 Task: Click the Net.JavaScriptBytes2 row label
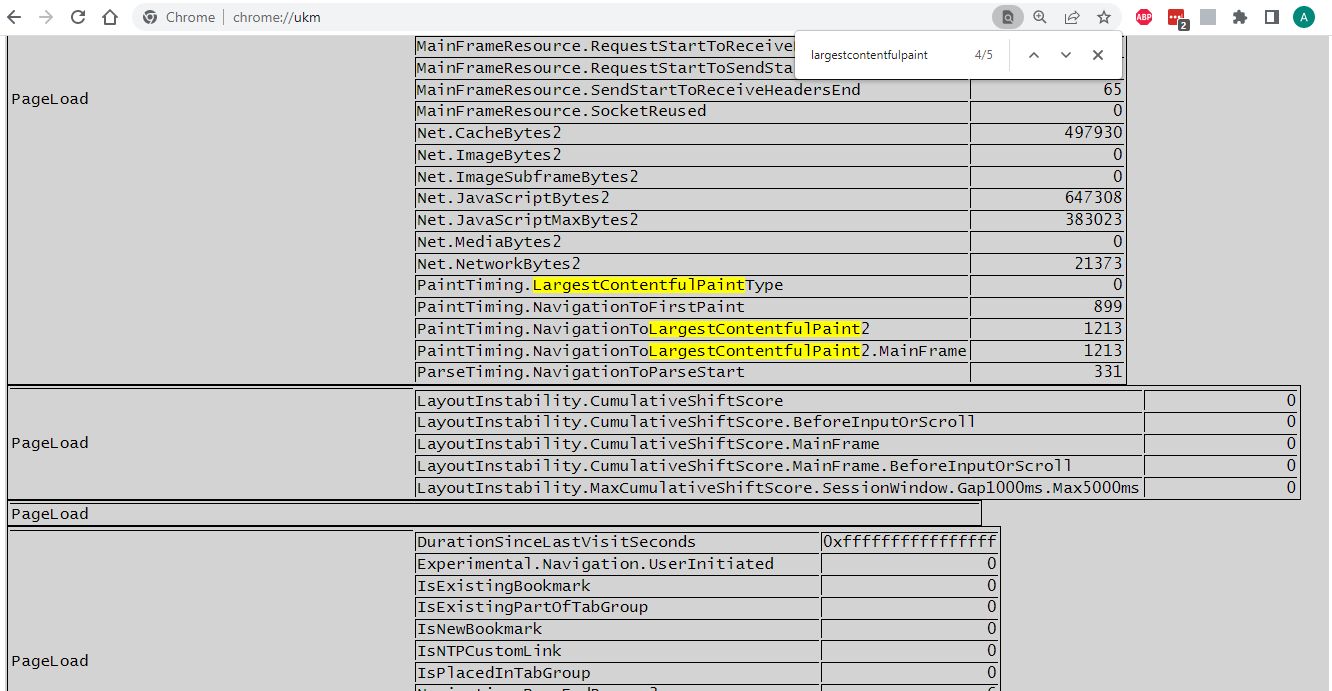click(x=513, y=198)
